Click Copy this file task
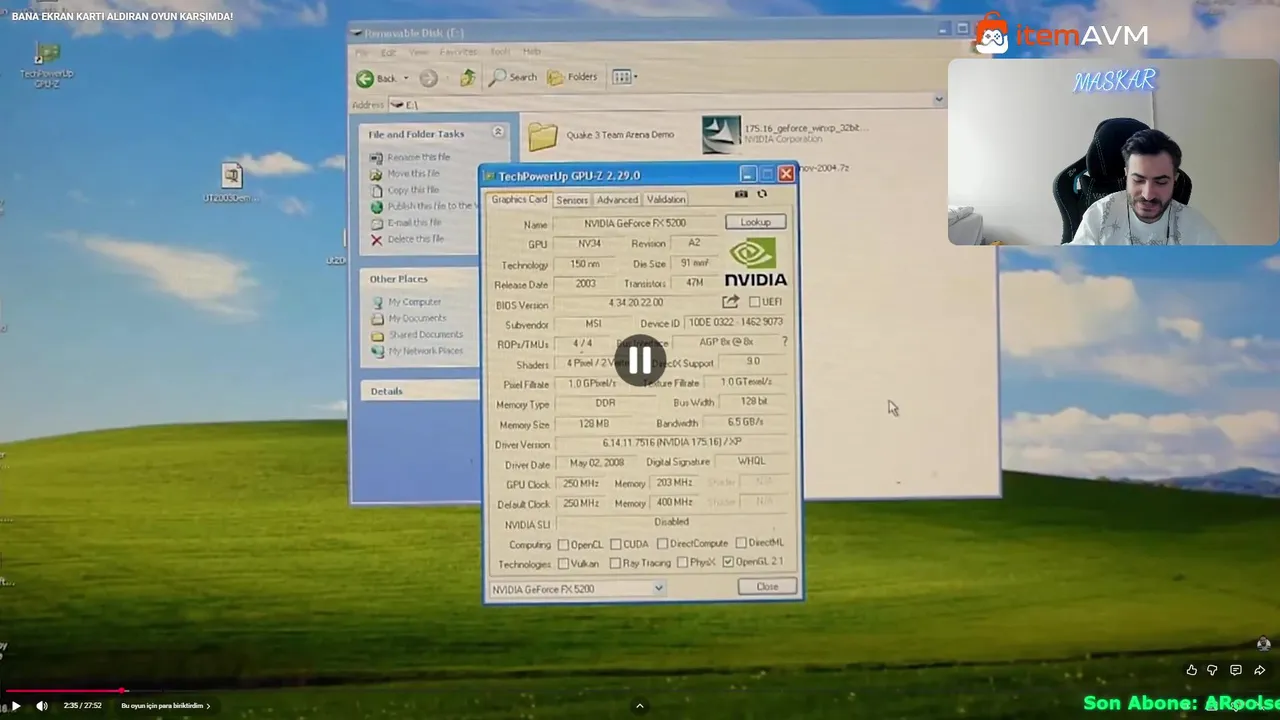The width and height of the screenshot is (1280, 720). point(404,190)
